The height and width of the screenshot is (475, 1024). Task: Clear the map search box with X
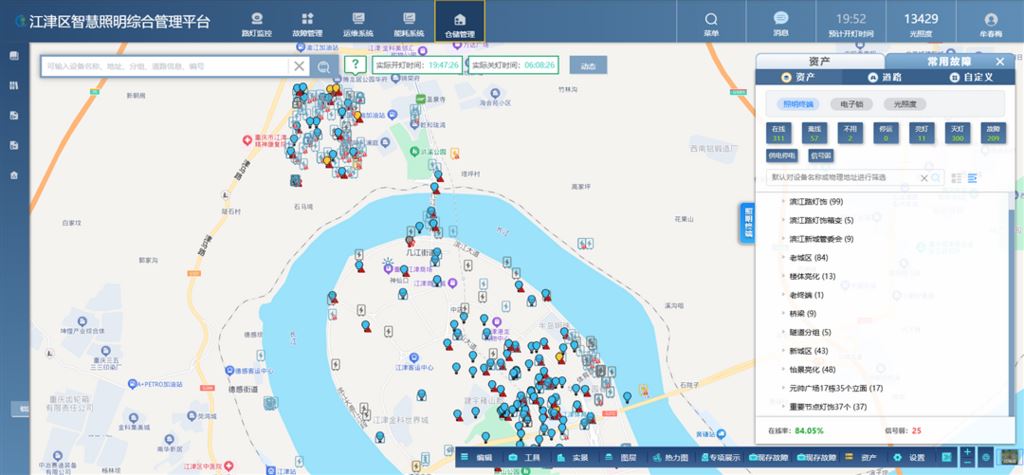click(x=298, y=66)
